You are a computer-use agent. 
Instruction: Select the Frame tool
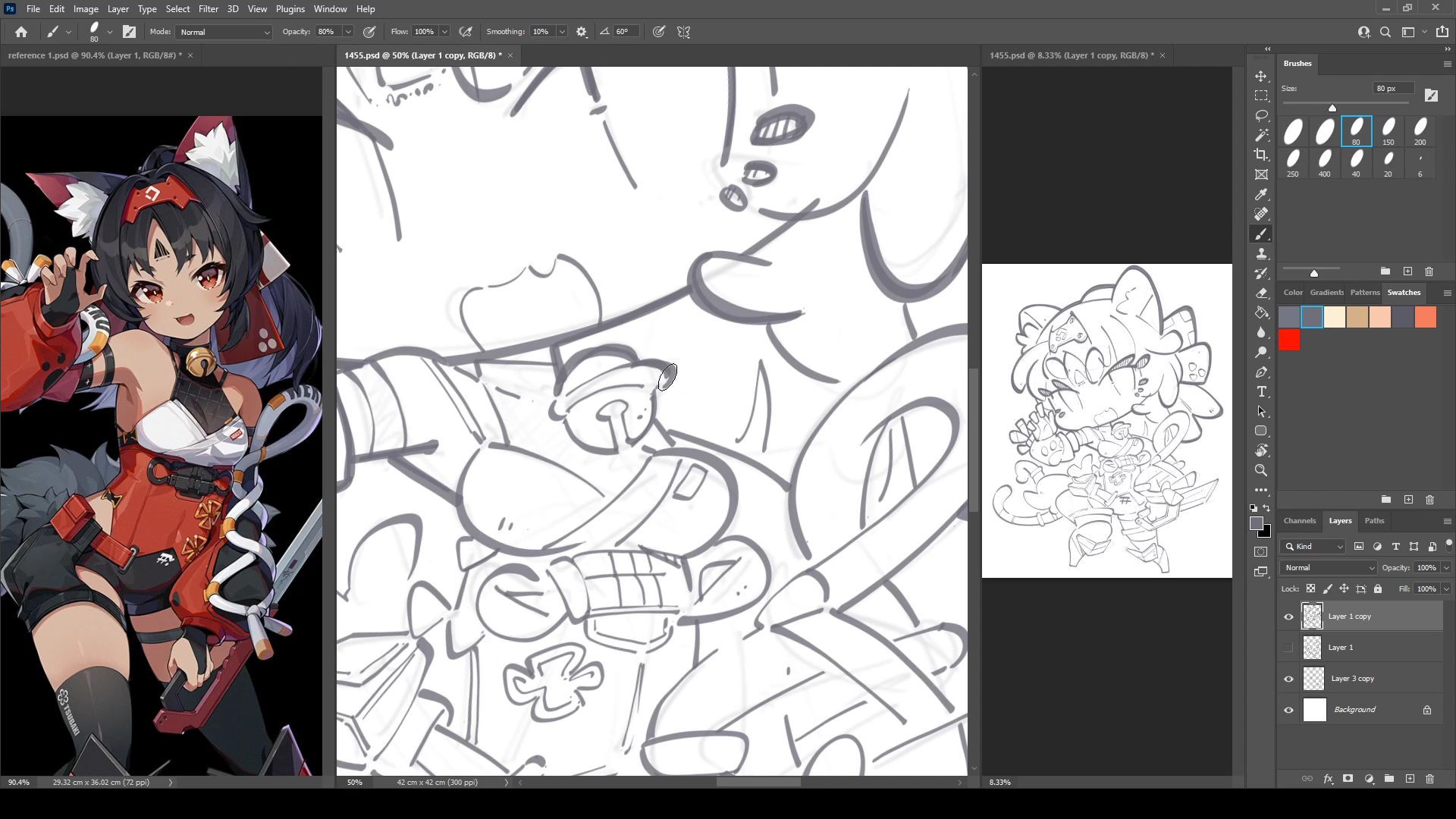coord(1261,175)
